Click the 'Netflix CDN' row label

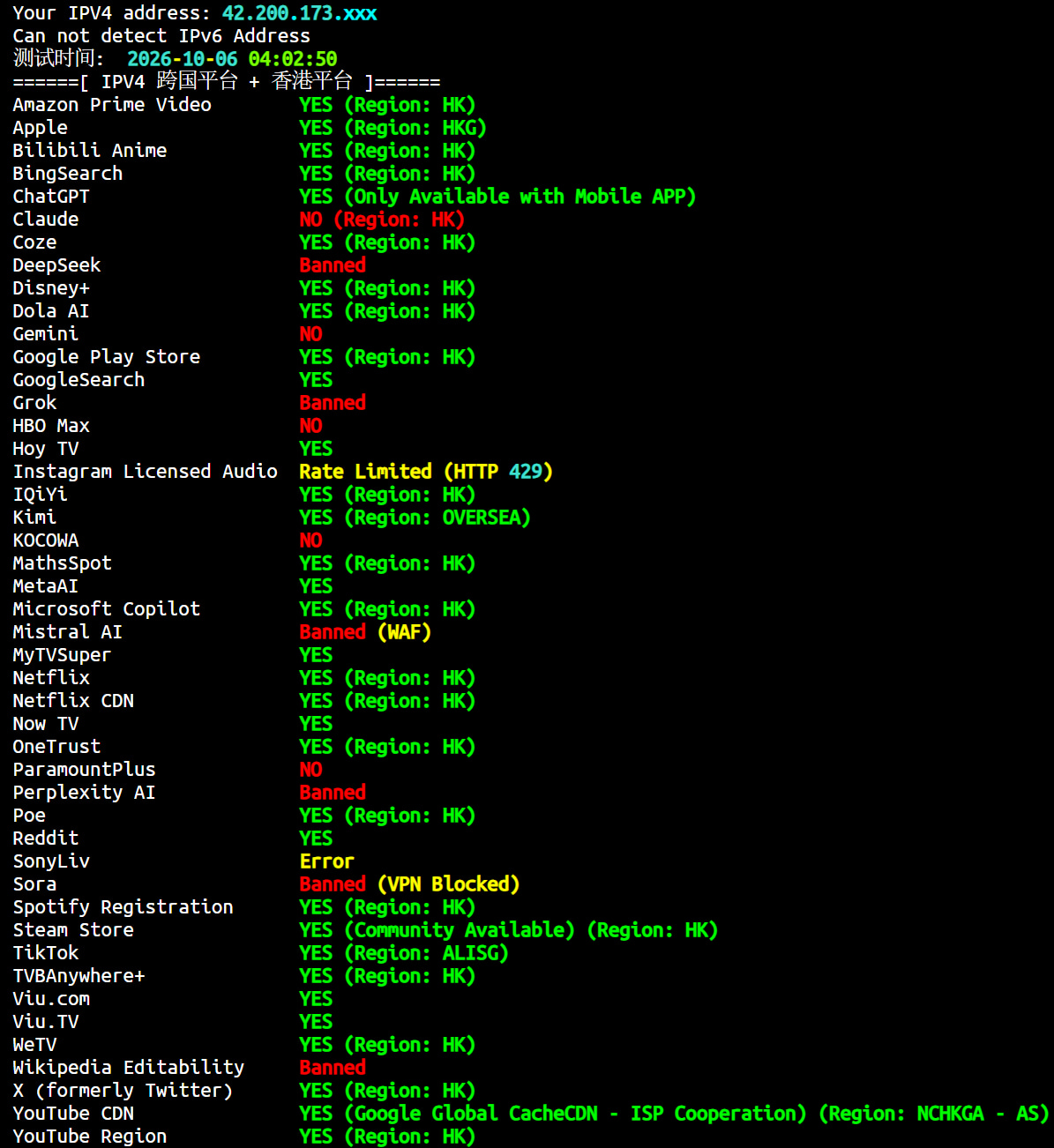point(73,701)
